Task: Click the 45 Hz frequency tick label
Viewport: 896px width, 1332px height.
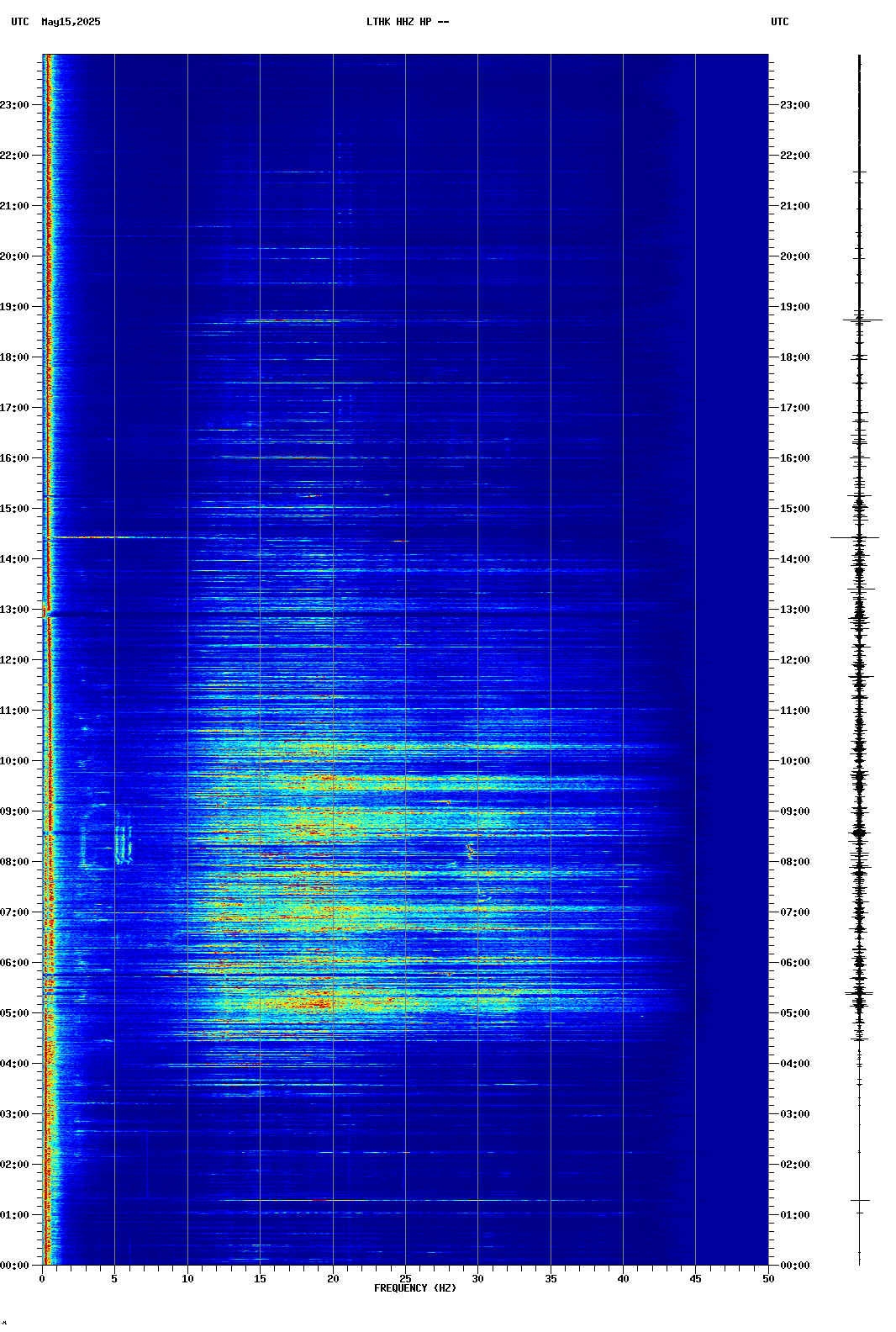Action: tap(696, 1279)
